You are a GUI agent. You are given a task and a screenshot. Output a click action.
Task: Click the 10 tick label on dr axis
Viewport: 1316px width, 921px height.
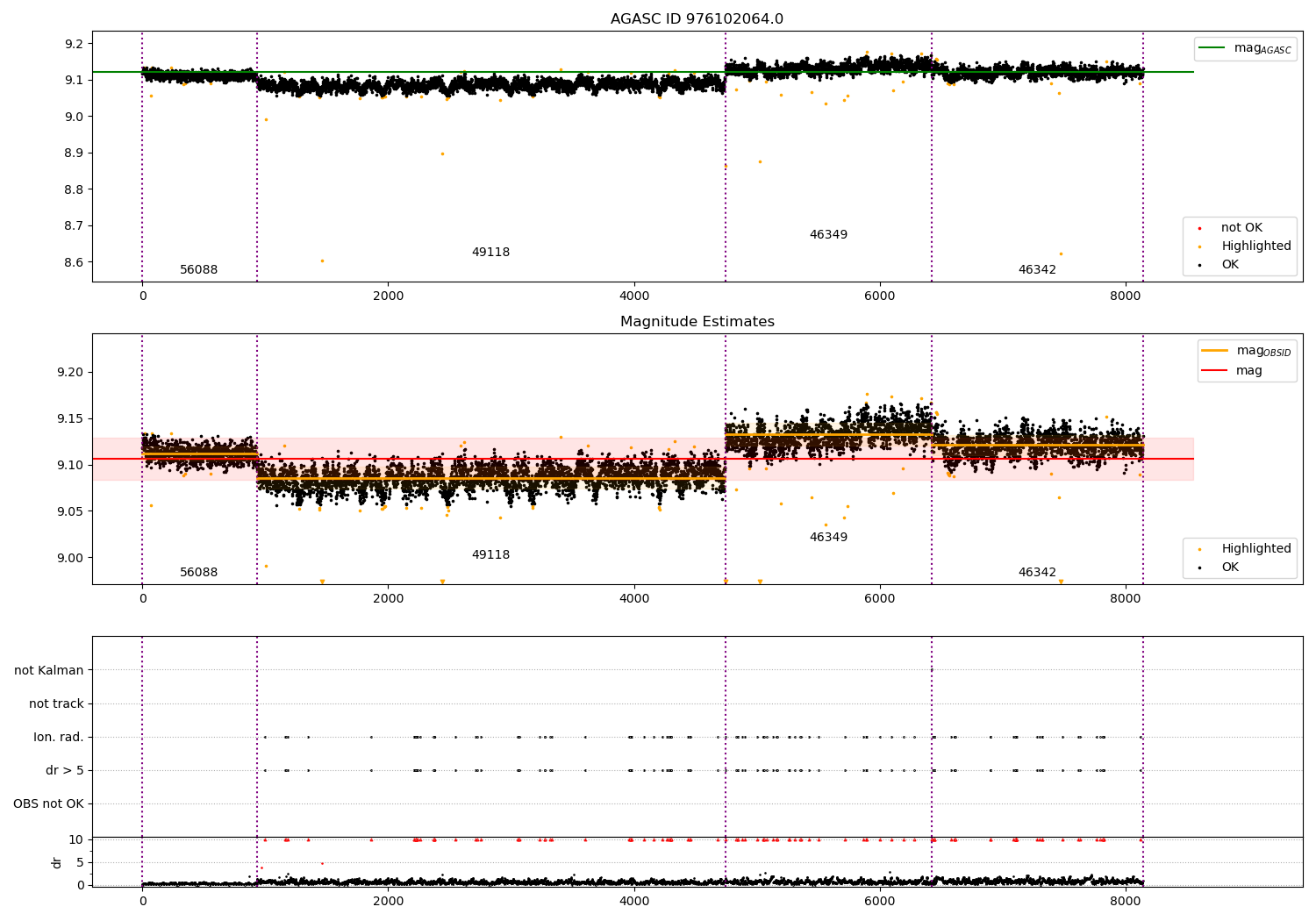coord(76,840)
